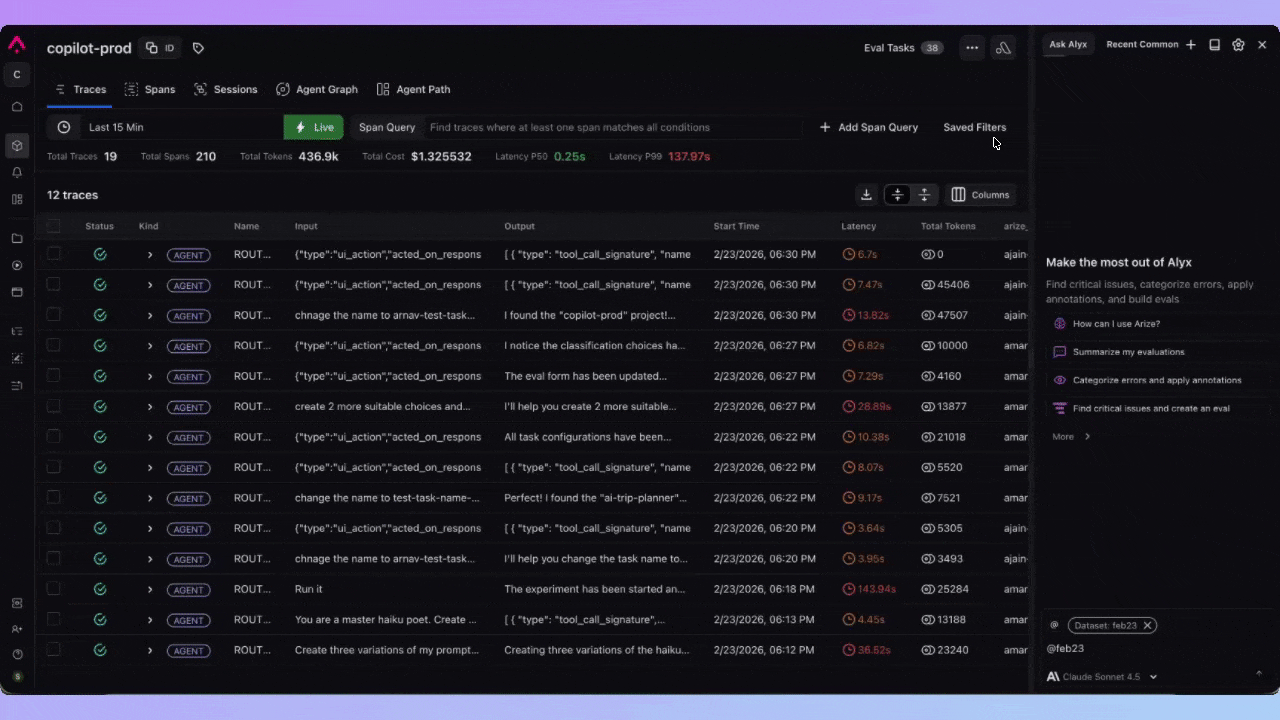This screenshot has height=720, width=1280.
Task: Click the Arize logo in the sidebar
Action: click(17, 44)
